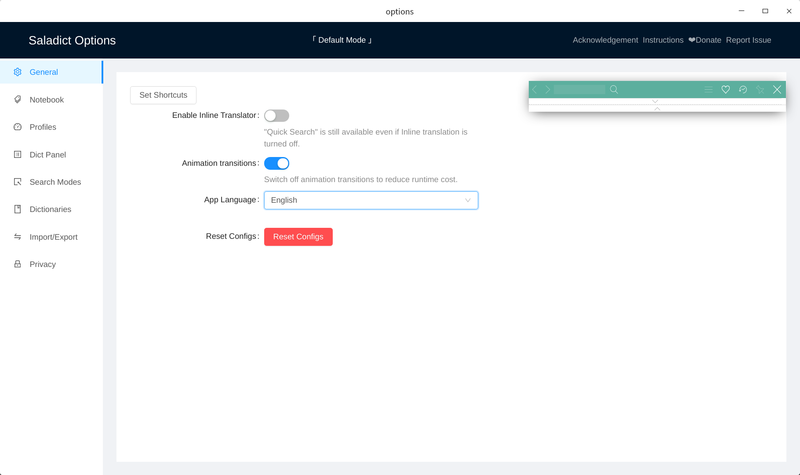
Task: Click the search magnifier in dict panel
Action: tap(614, 90)
